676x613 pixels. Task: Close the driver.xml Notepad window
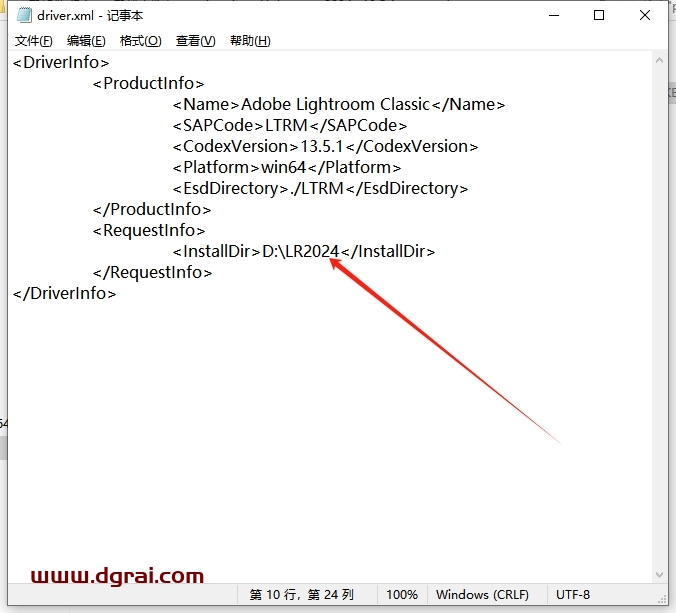645,15
